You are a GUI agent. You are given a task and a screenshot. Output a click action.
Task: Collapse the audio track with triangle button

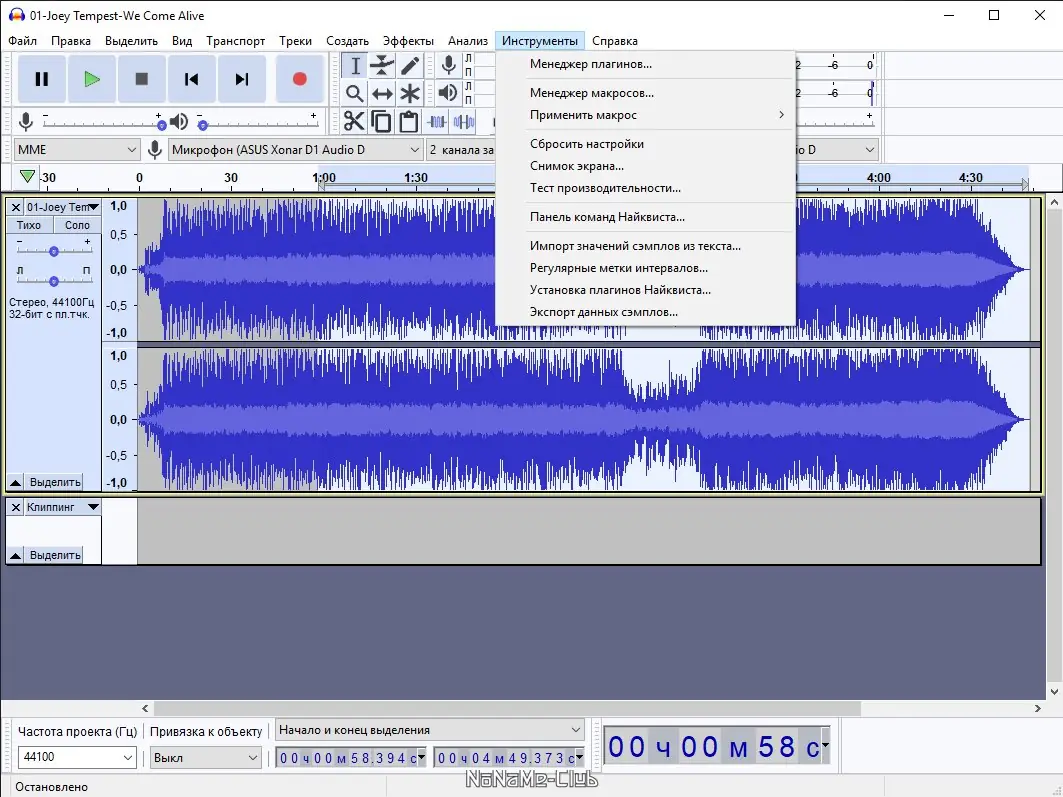(15, 483)
